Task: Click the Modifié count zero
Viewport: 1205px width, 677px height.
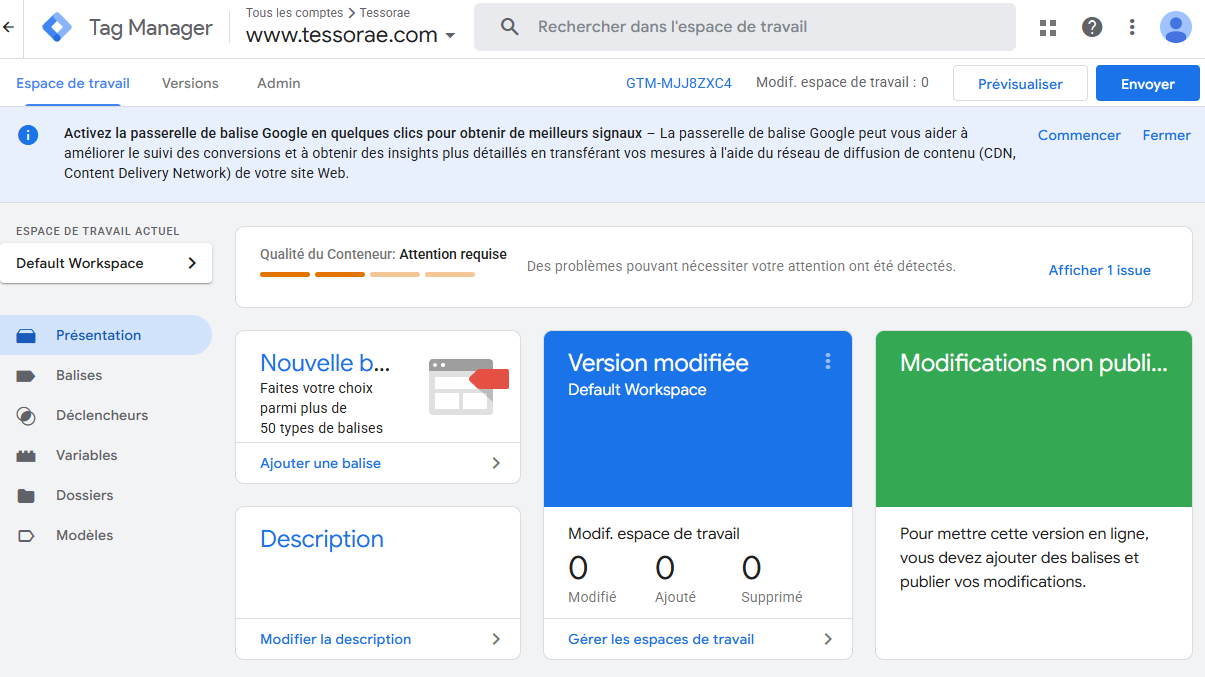Action: (x=578, y=568)
